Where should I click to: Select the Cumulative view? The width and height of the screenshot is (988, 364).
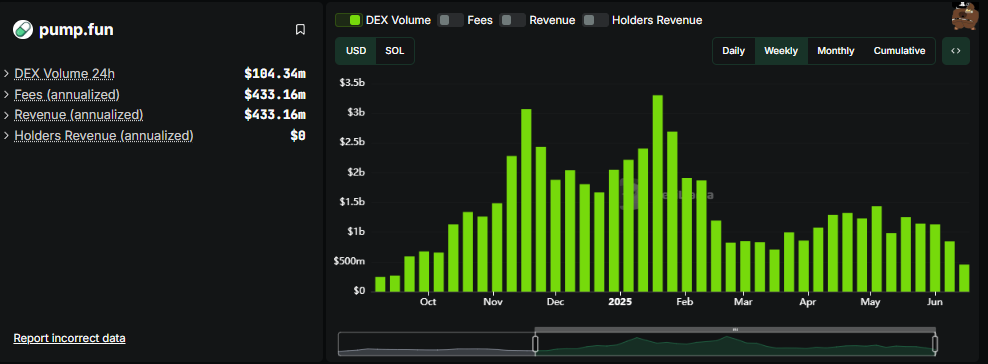click(x=899, y=51)
